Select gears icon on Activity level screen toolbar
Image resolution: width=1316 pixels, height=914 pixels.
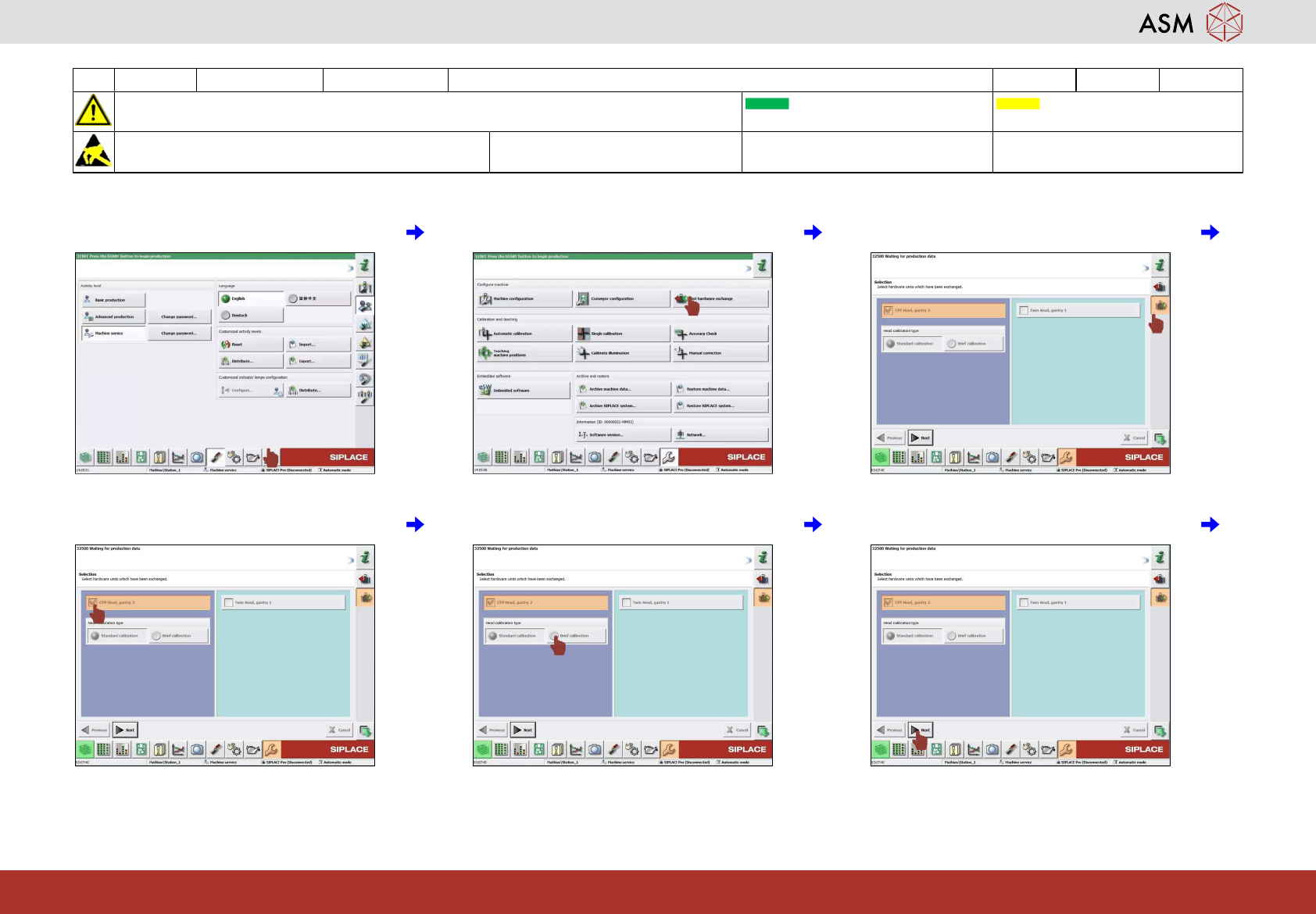[234, 457]
